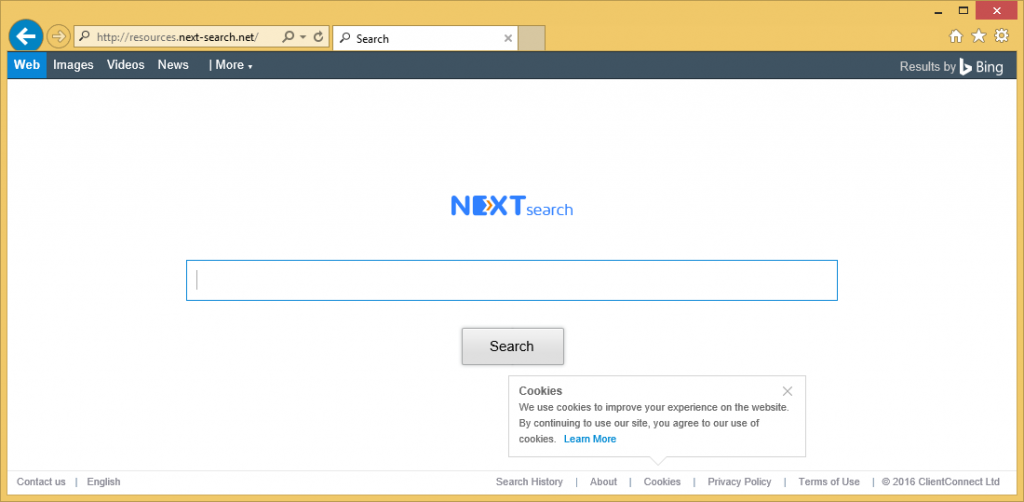Click the Home icon in browser toolbar
The image size is (1024, 502).
click(x=955, y=37)
